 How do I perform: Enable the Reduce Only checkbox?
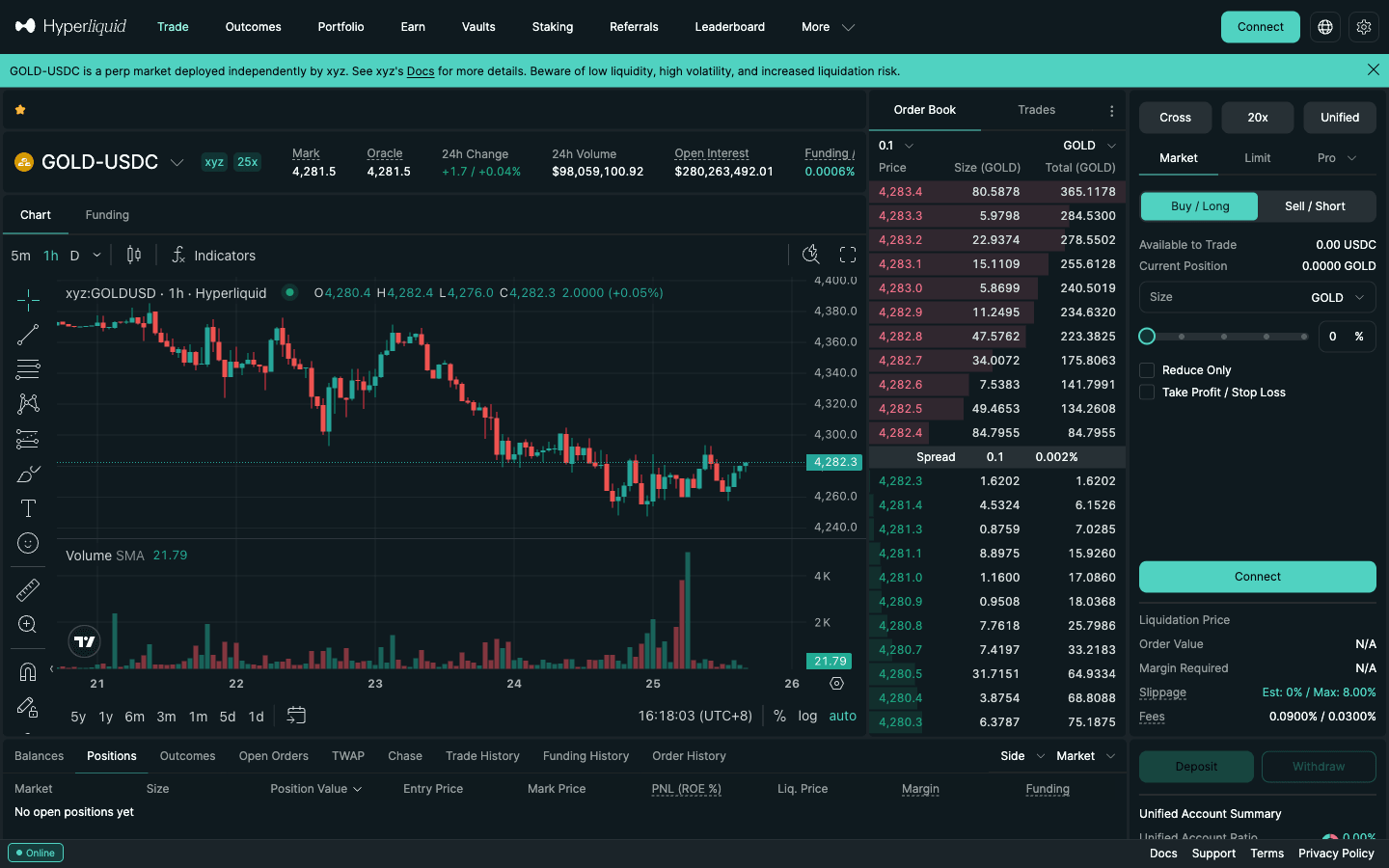pos(1147,370)
